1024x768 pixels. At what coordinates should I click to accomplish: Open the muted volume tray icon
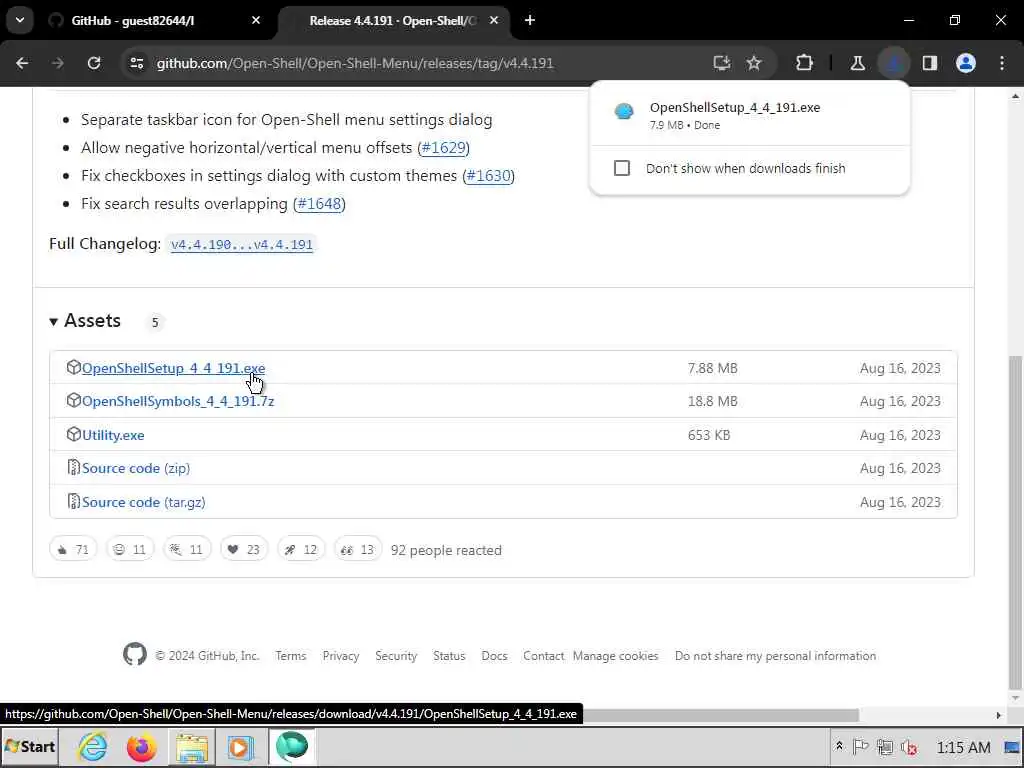pos(908,747)
